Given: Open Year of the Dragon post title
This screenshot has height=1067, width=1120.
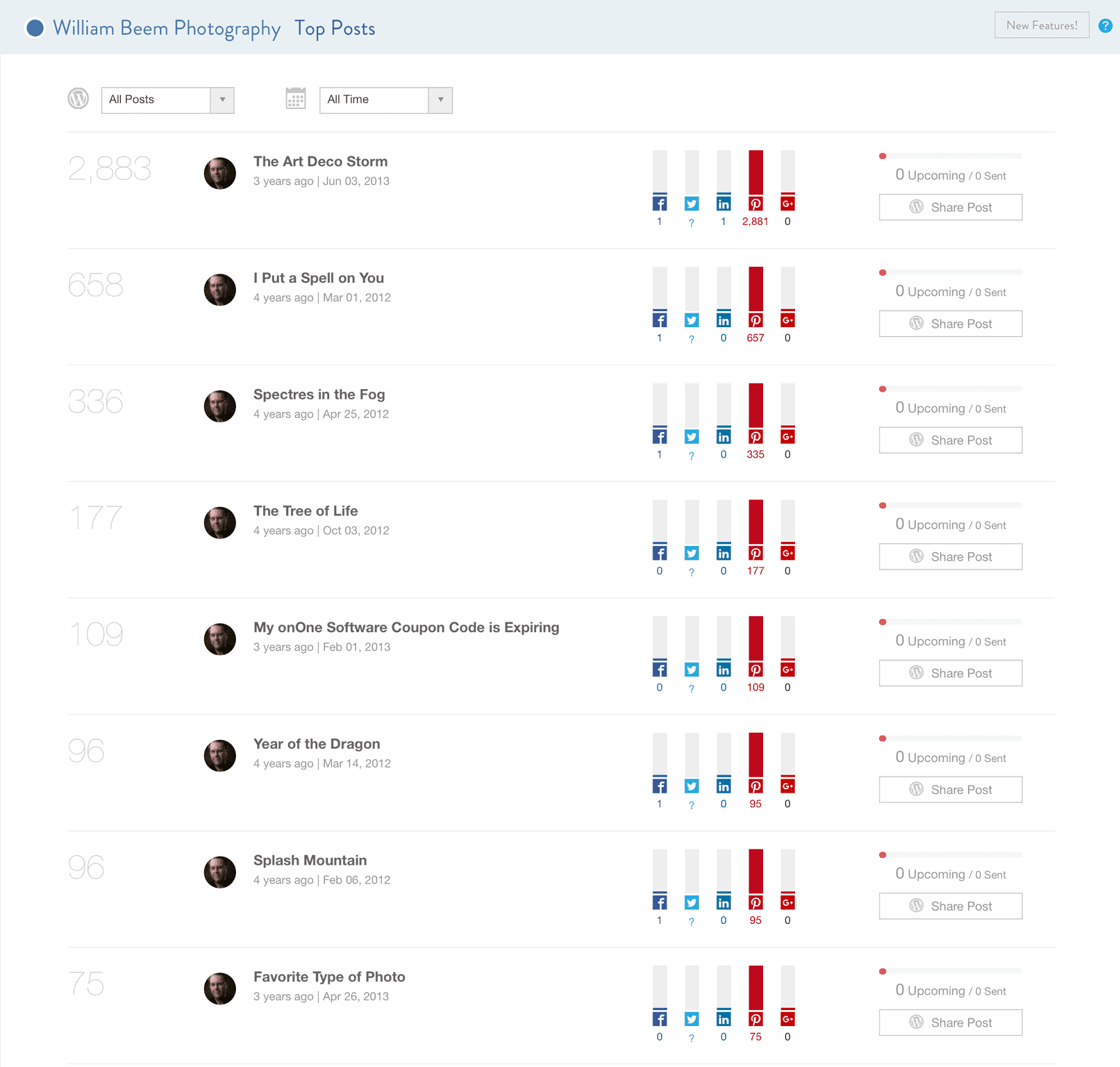Looking at the screenshot, I should [x=317, y=744].
